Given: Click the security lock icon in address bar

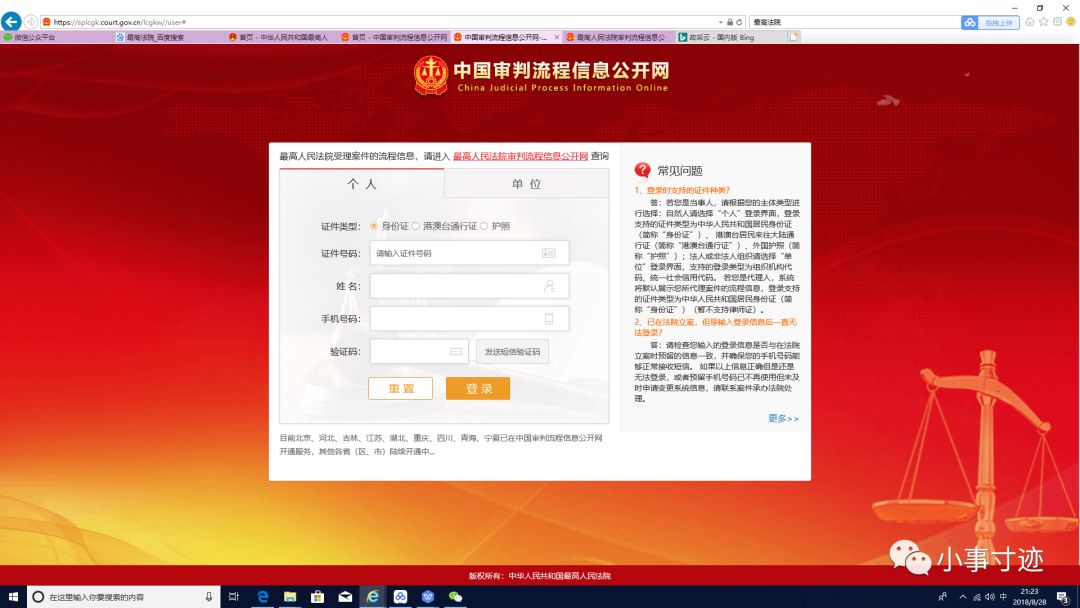Looking at the screenshot, I should (730, 22).
